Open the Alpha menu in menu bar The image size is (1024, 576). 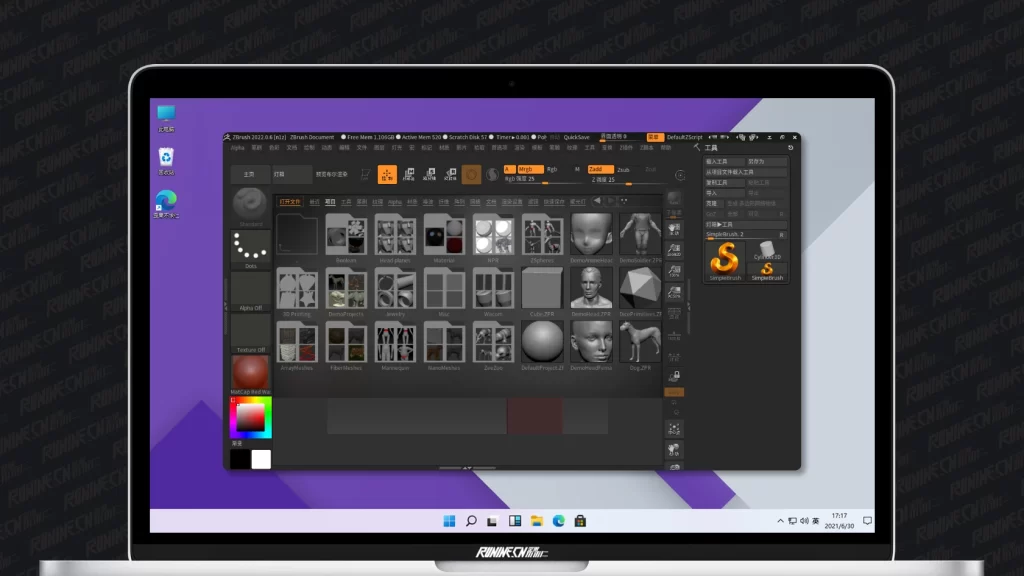pos(238,147)
